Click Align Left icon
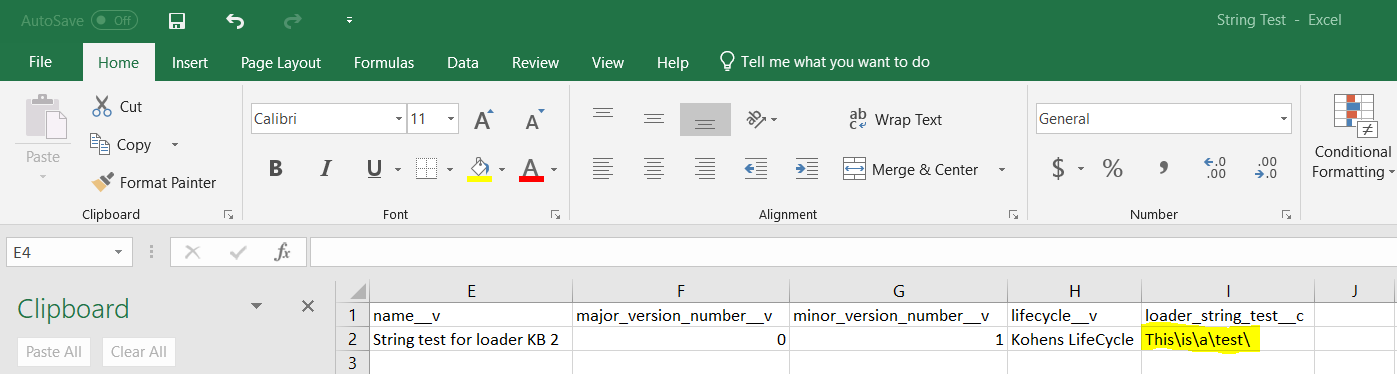The height and width of the screenshot is (374, 1397). [603, 169]
